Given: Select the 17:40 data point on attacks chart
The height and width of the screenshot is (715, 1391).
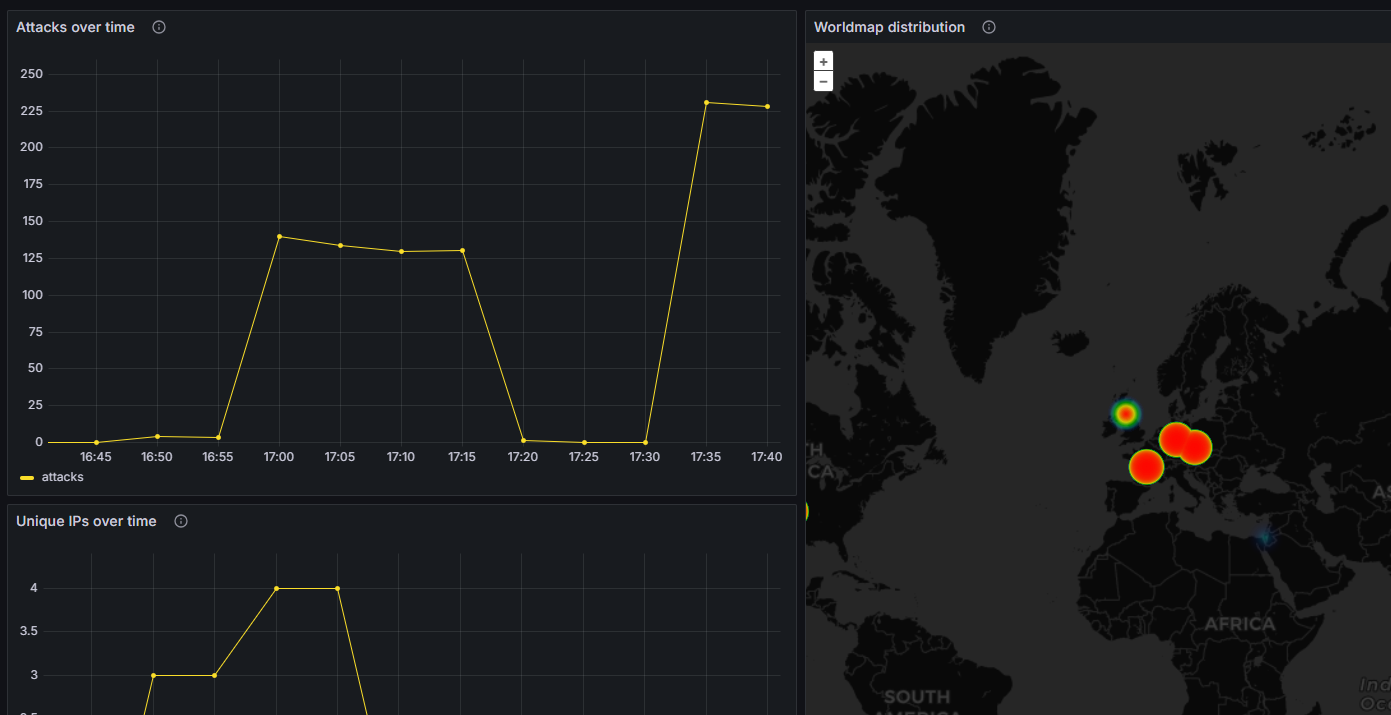Looking at the screenshot, I should coord(767,106).
